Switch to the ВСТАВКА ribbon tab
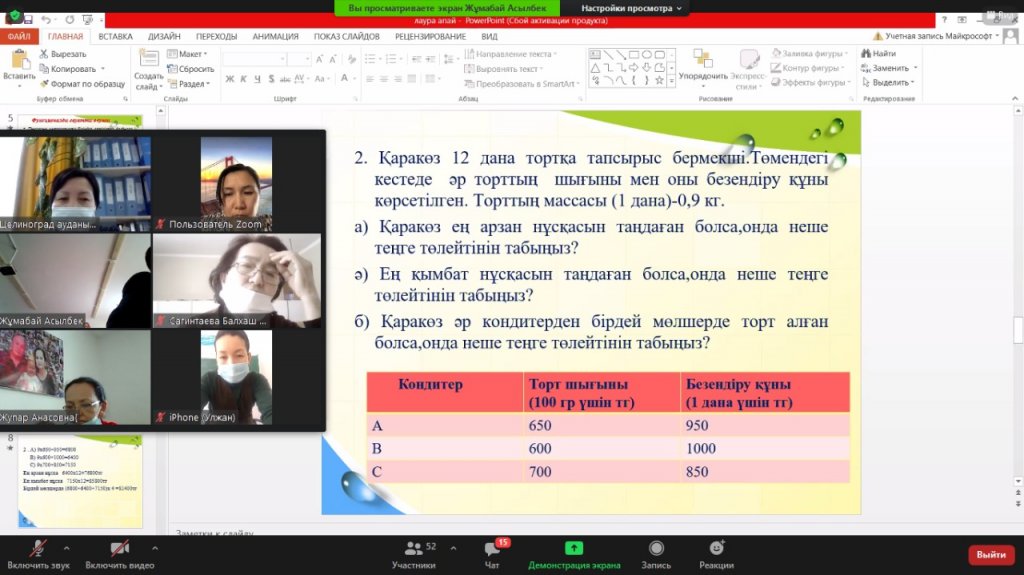This screenshot has height=575, width=1024. (x=115, y=36)
